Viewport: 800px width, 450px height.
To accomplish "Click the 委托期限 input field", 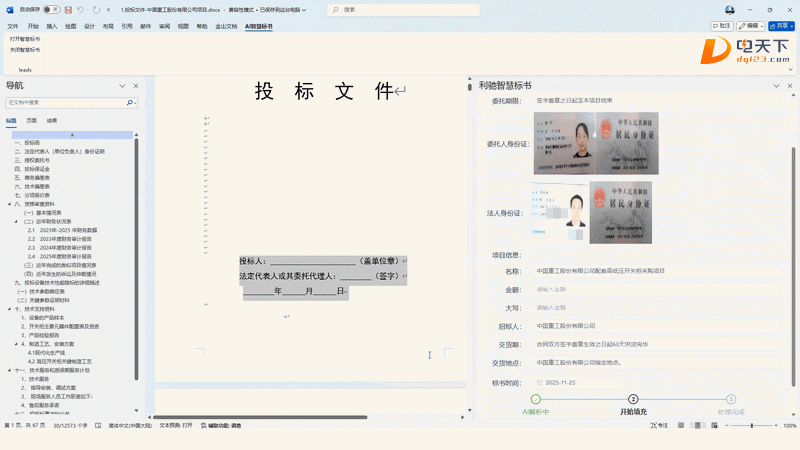I will pos(657,101).
